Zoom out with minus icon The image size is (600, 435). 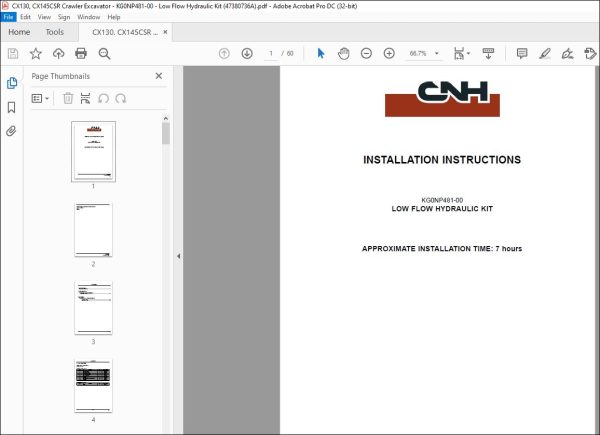(366, 53)
